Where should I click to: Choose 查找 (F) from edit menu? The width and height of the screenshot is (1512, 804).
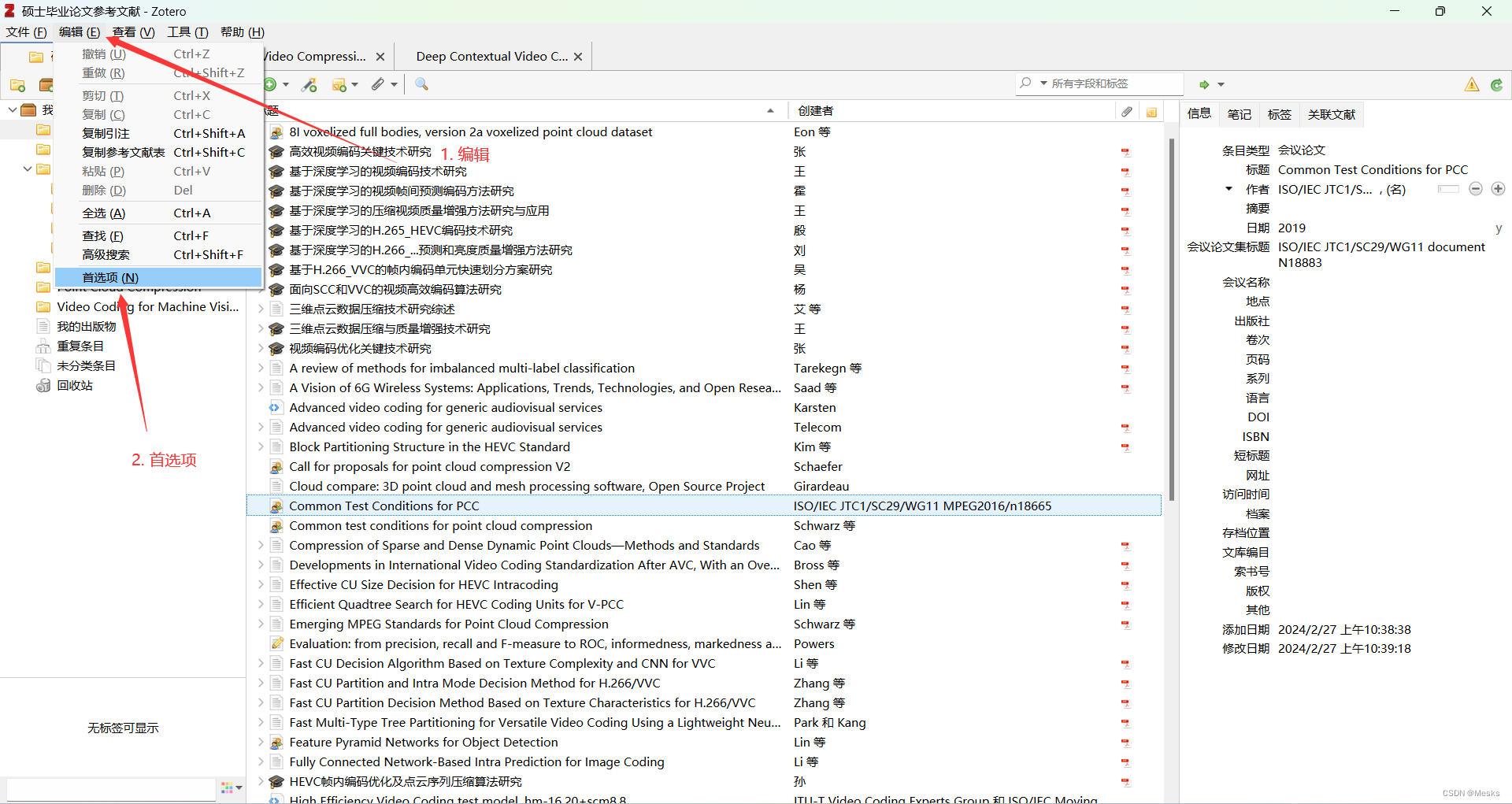click(158, 236)
